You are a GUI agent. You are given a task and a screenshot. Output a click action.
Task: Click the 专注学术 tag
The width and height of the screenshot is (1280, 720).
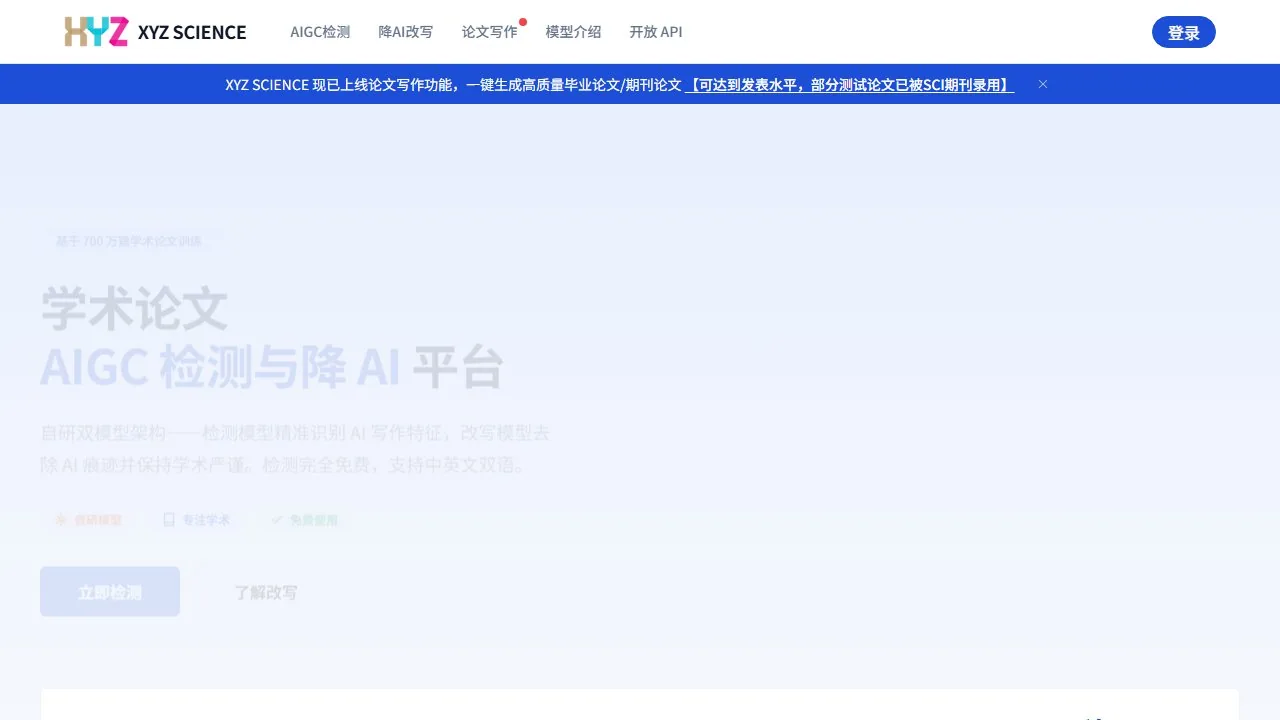(x=196, y=520)
